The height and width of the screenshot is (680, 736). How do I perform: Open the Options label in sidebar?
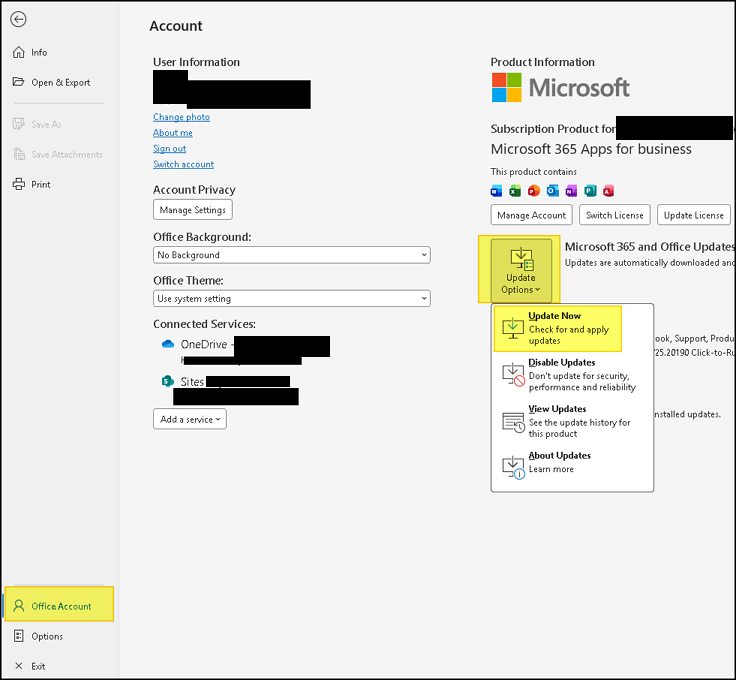[47, 636]
